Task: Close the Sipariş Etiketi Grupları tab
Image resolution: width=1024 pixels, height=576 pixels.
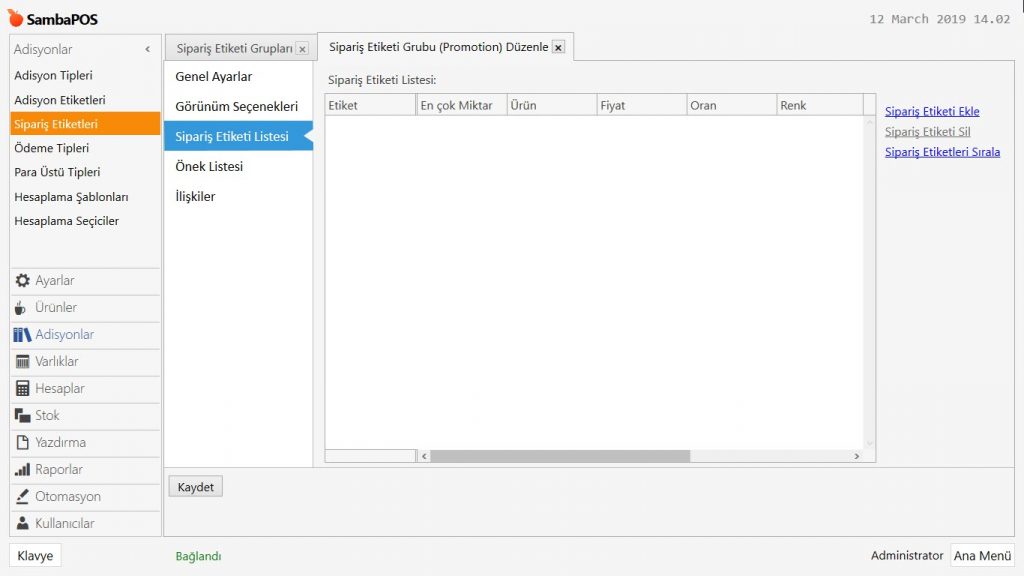Action: tap(302, 49)
